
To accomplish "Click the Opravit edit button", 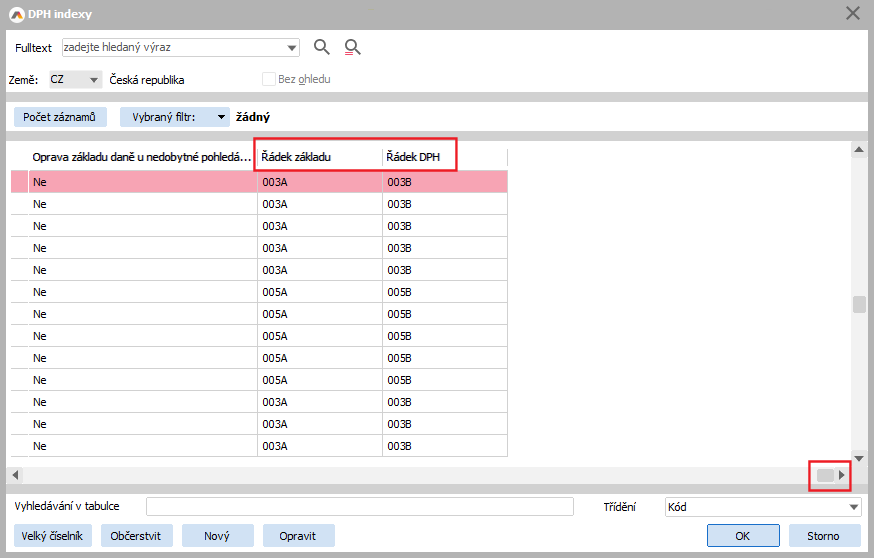I will [x=298, y=536].
